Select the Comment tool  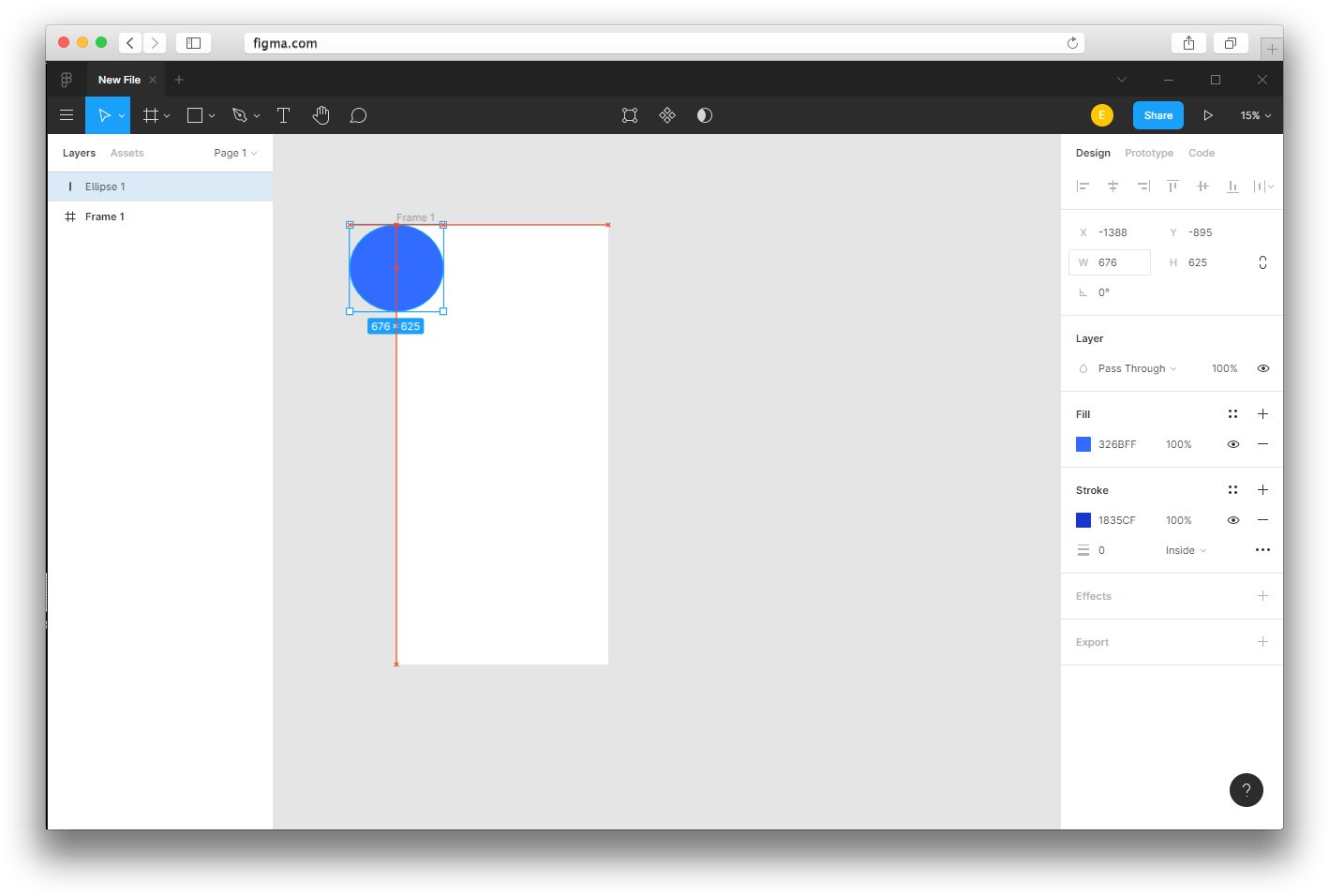pyautogui.click(x=358, y=115)
